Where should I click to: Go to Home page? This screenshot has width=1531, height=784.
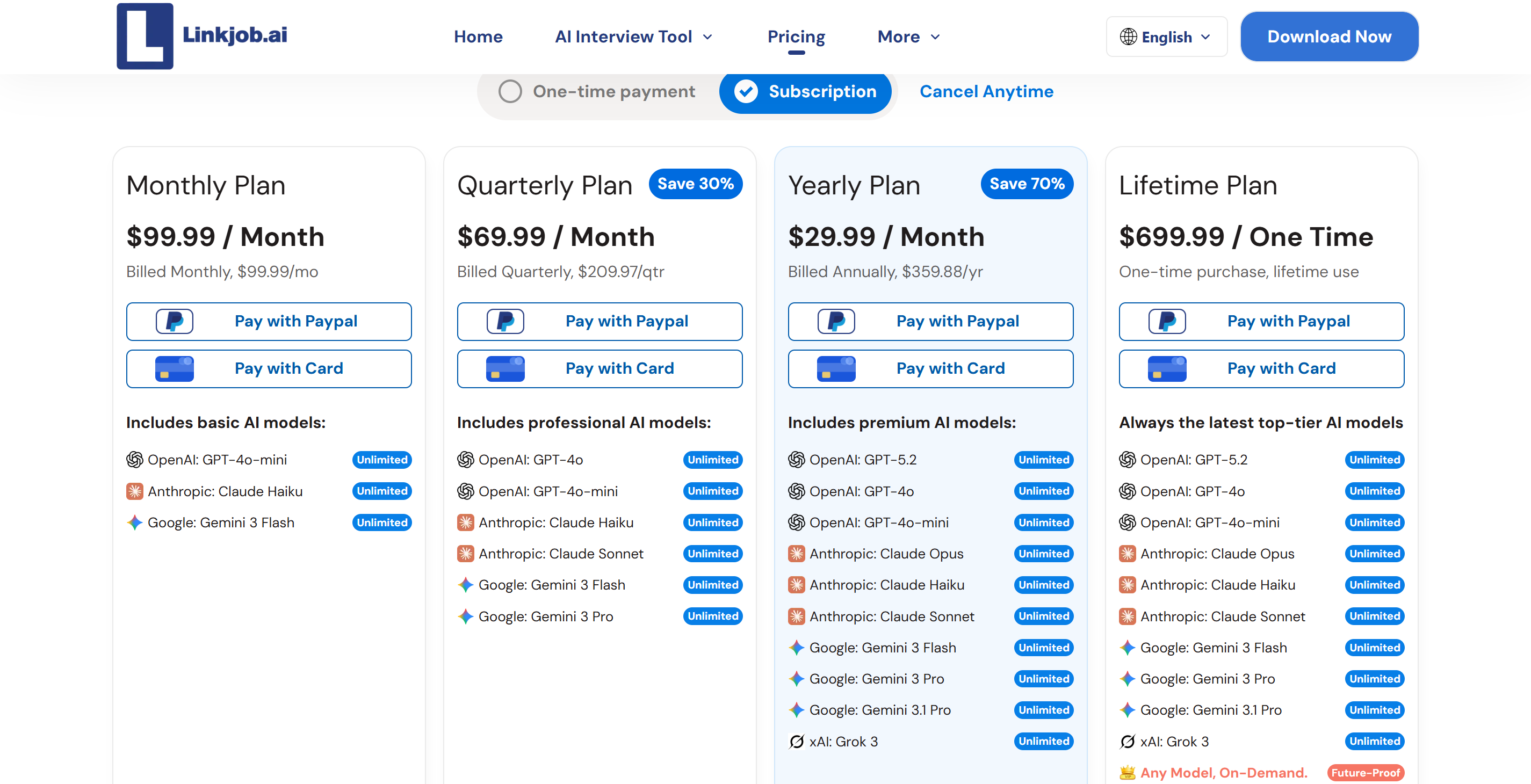coord(479,37)
